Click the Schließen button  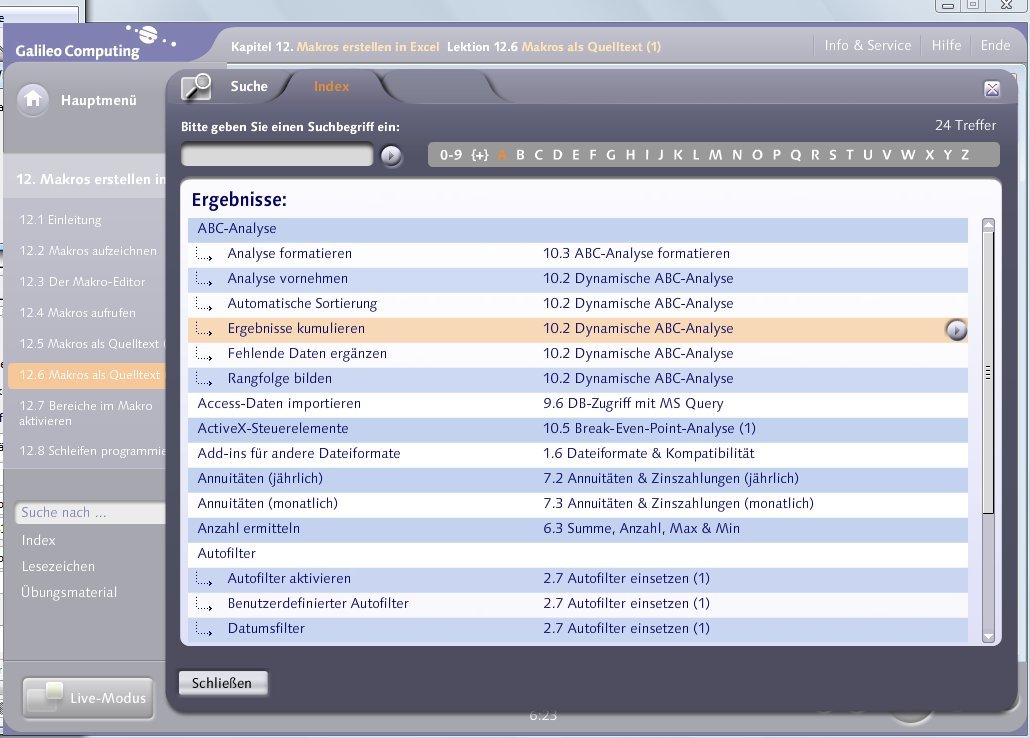point(222,683)
